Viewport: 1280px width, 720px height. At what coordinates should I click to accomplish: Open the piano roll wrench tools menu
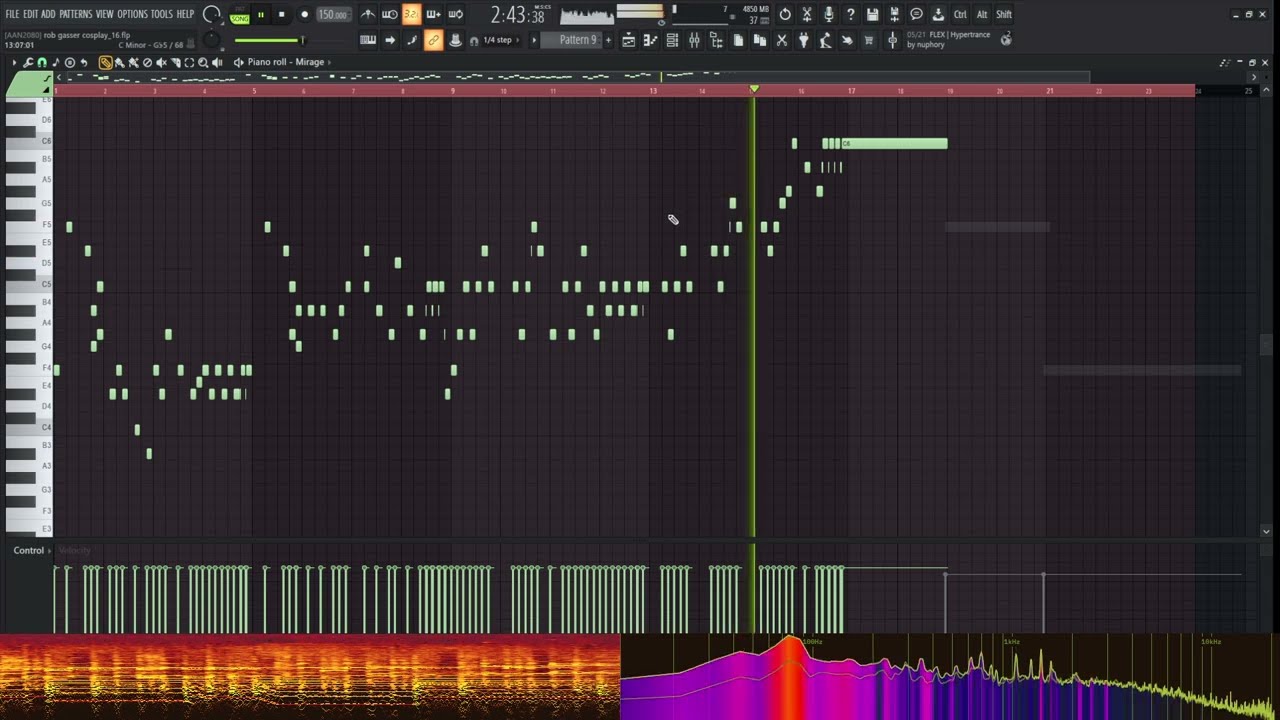tap(29, 62)
